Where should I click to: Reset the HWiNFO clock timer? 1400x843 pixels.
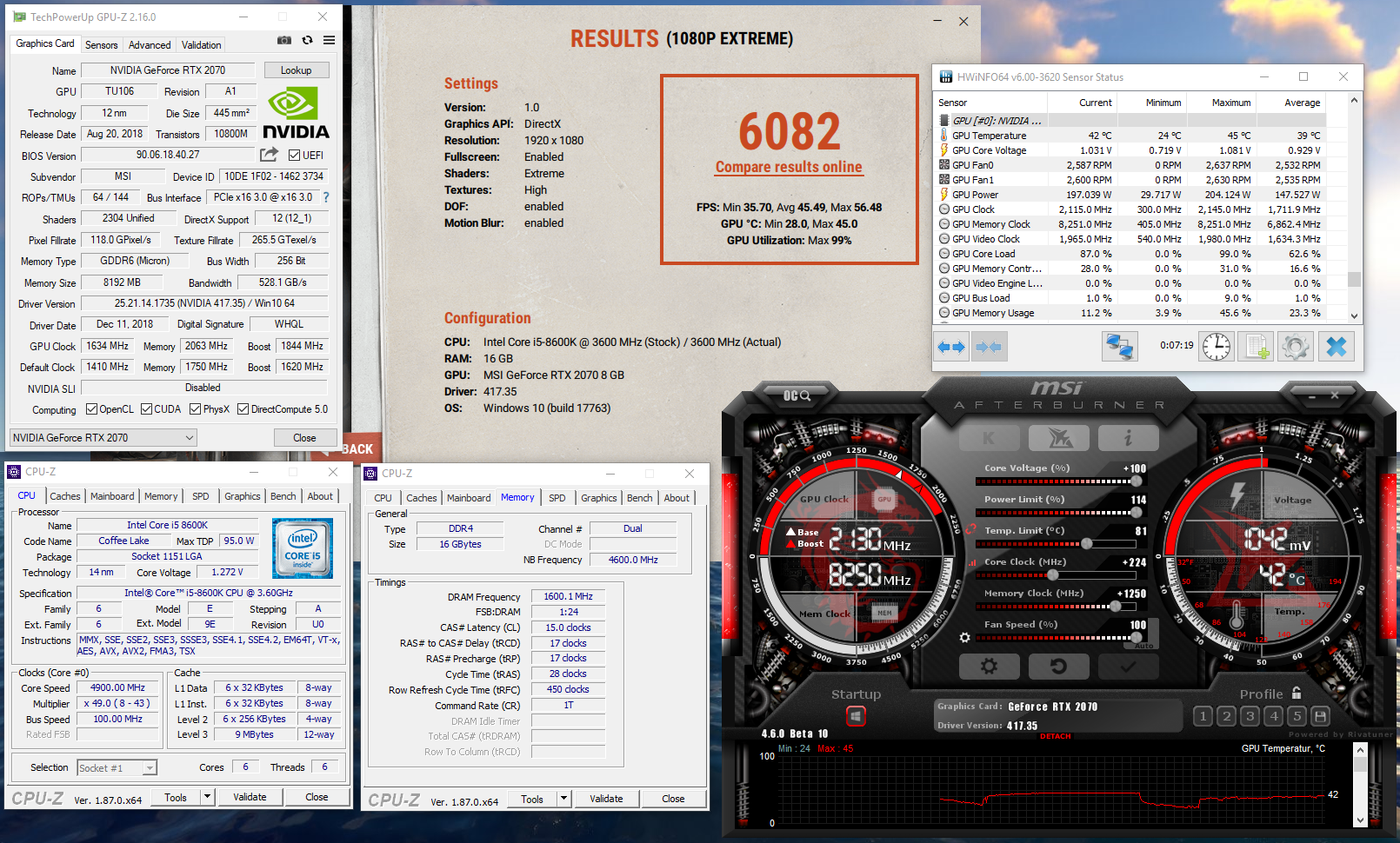pyautogui.click(x=1217, y=348)
